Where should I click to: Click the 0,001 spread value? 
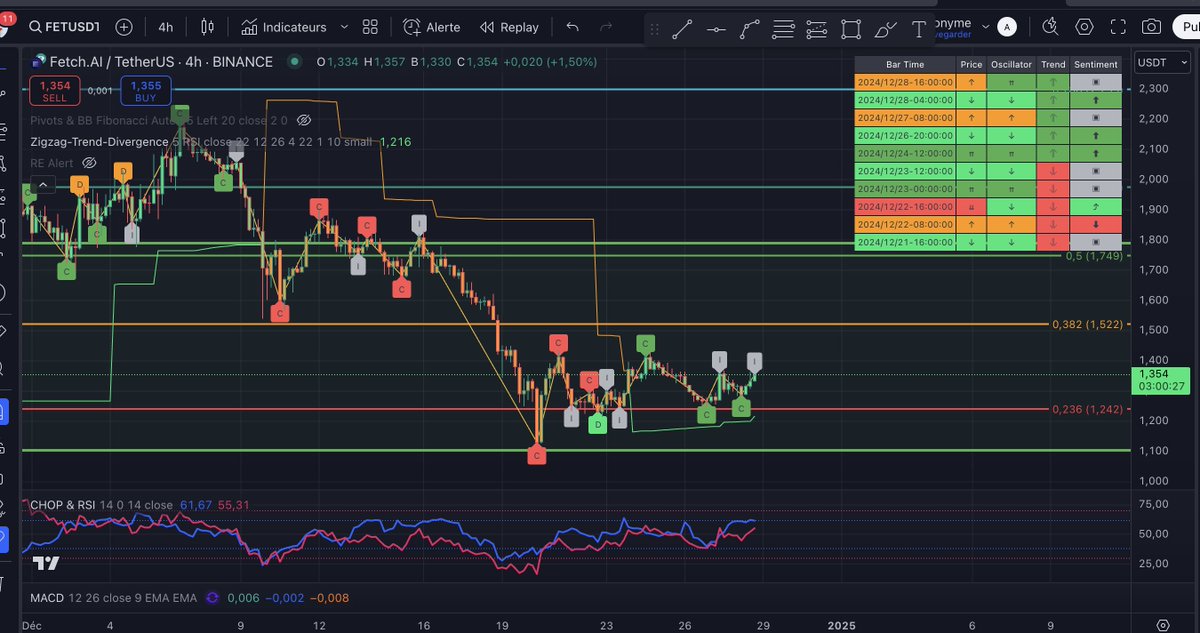tap(100, 91)
